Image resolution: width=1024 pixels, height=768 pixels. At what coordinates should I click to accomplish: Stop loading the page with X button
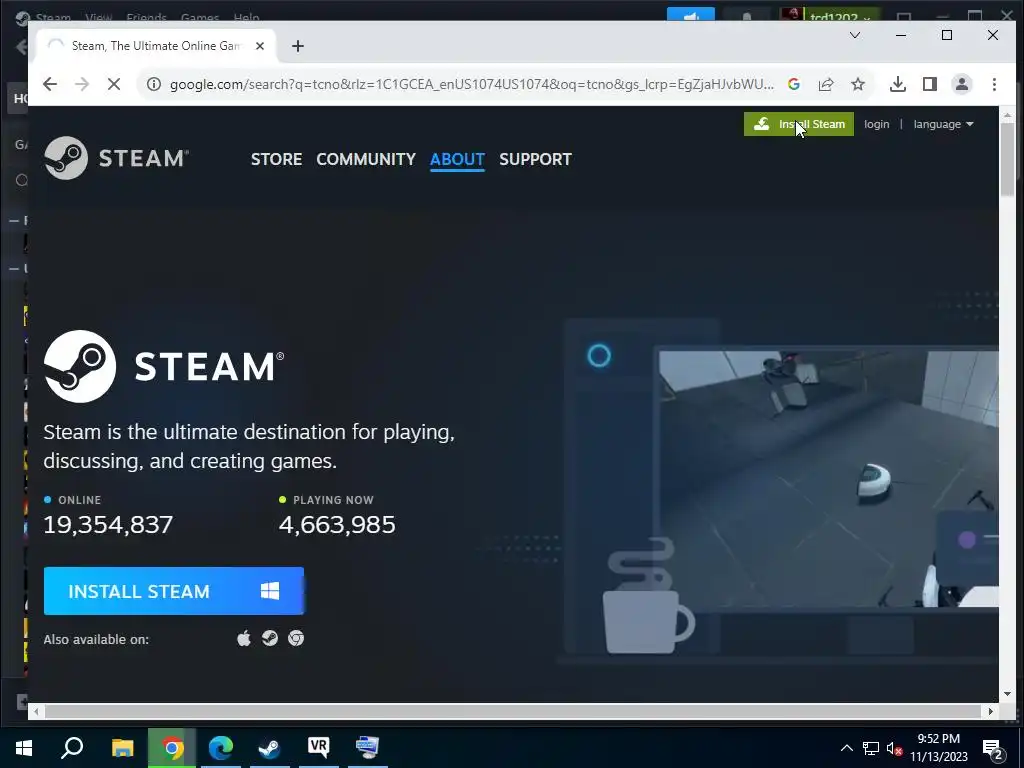(x=114, y=84)
